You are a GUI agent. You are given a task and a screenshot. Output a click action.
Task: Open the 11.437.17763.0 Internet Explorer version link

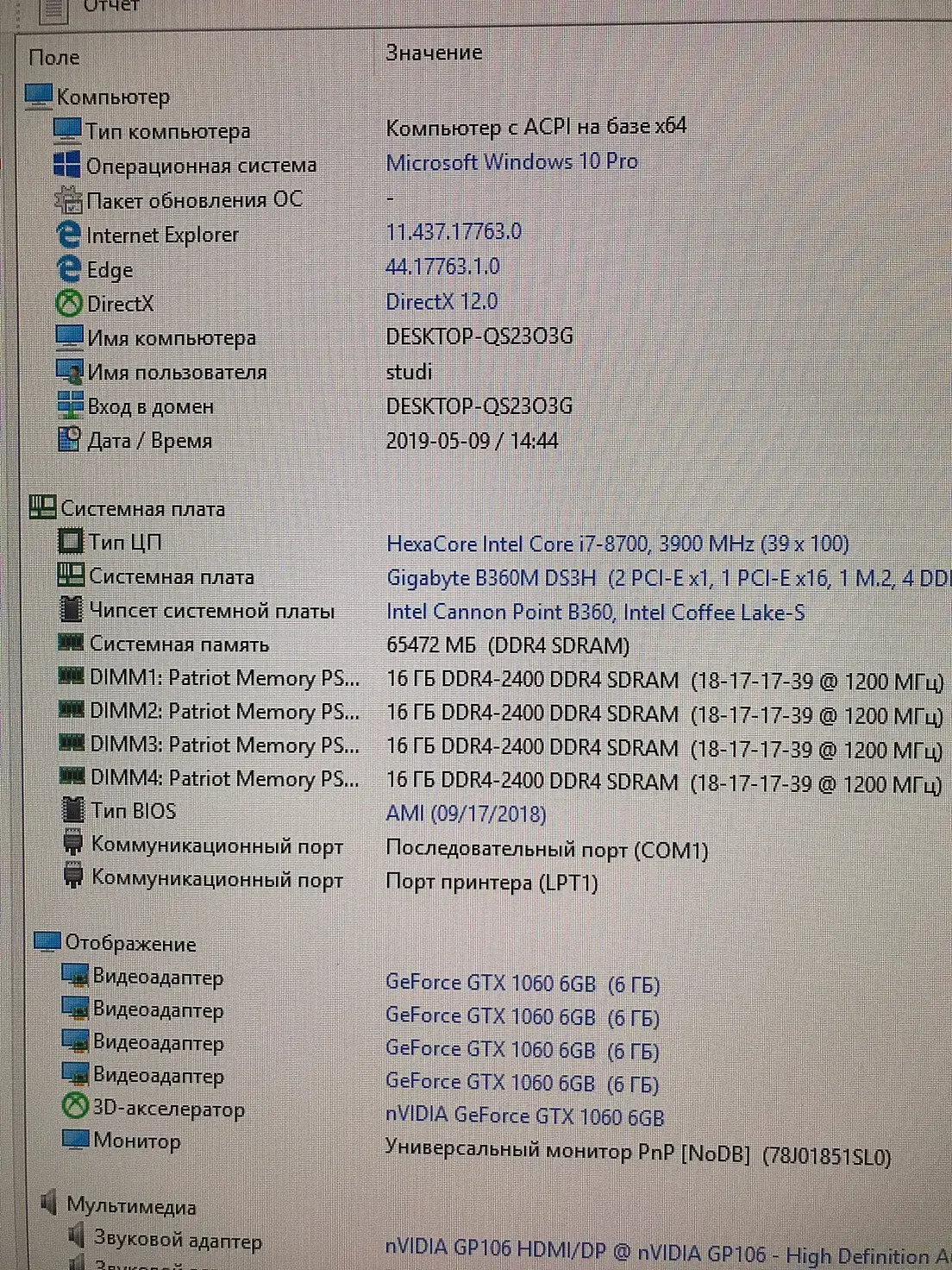454,231
